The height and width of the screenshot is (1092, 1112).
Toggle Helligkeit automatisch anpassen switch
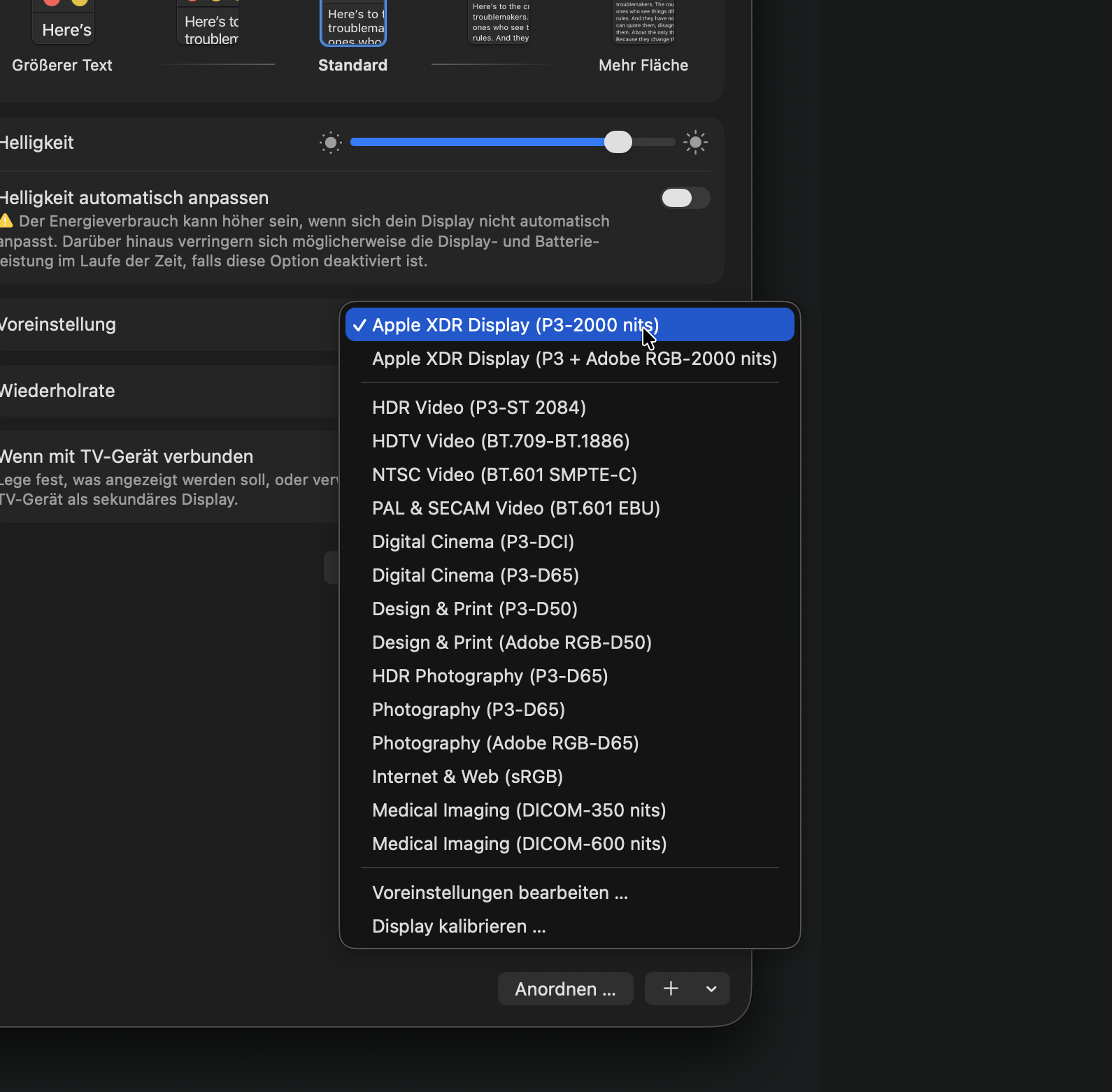click(685, 198)
